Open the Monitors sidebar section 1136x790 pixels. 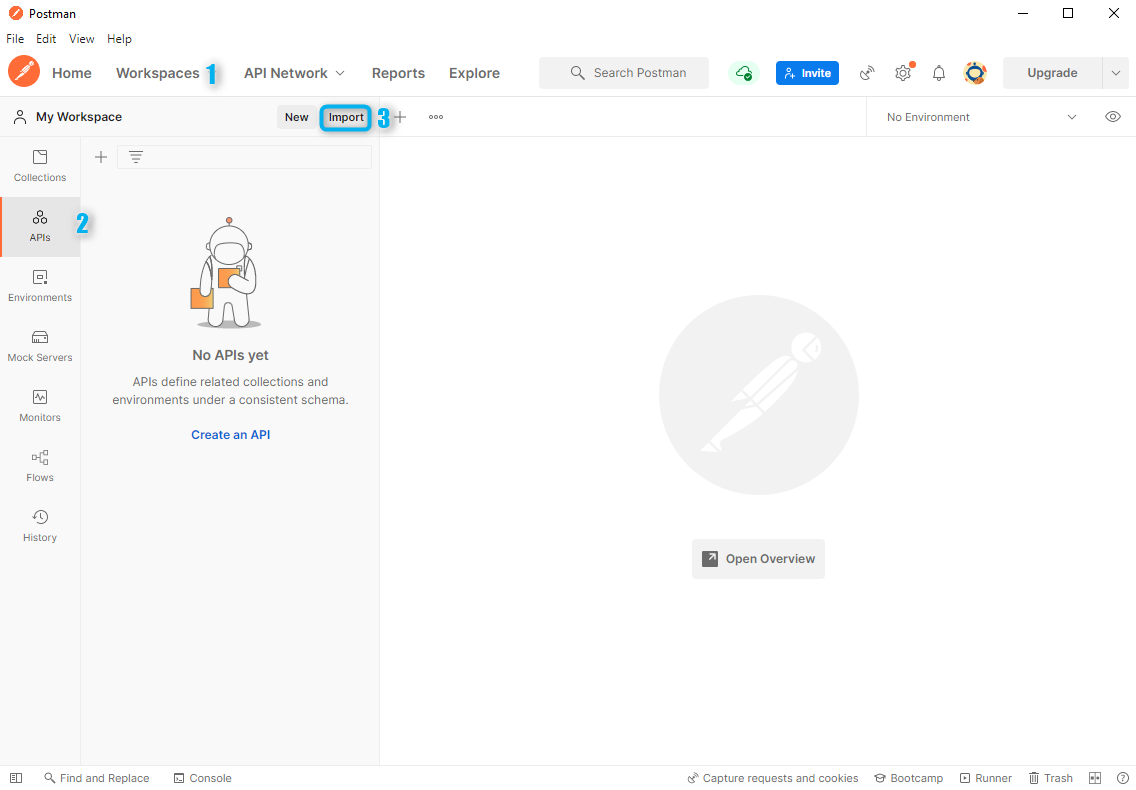[40, 406]
